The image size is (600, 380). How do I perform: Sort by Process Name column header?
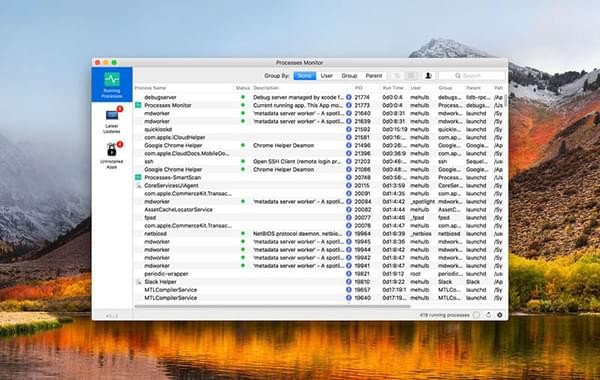150,88
